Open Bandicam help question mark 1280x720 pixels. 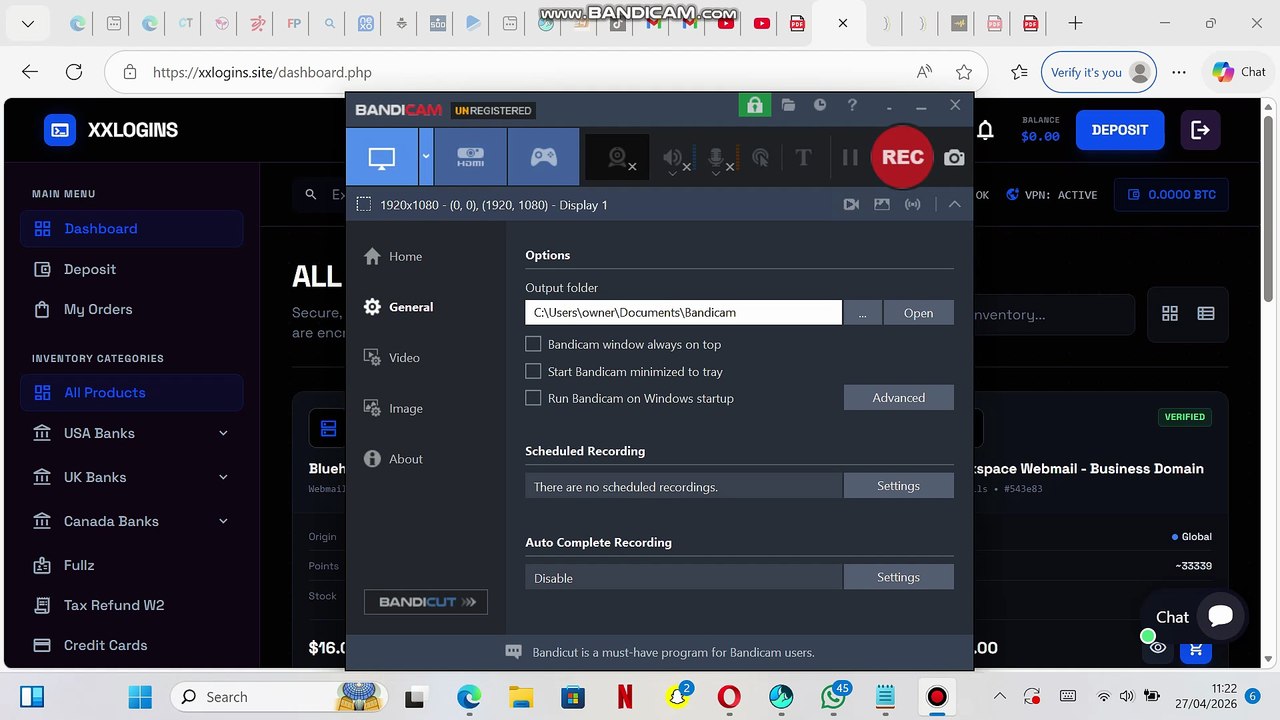tap(852, 105)
